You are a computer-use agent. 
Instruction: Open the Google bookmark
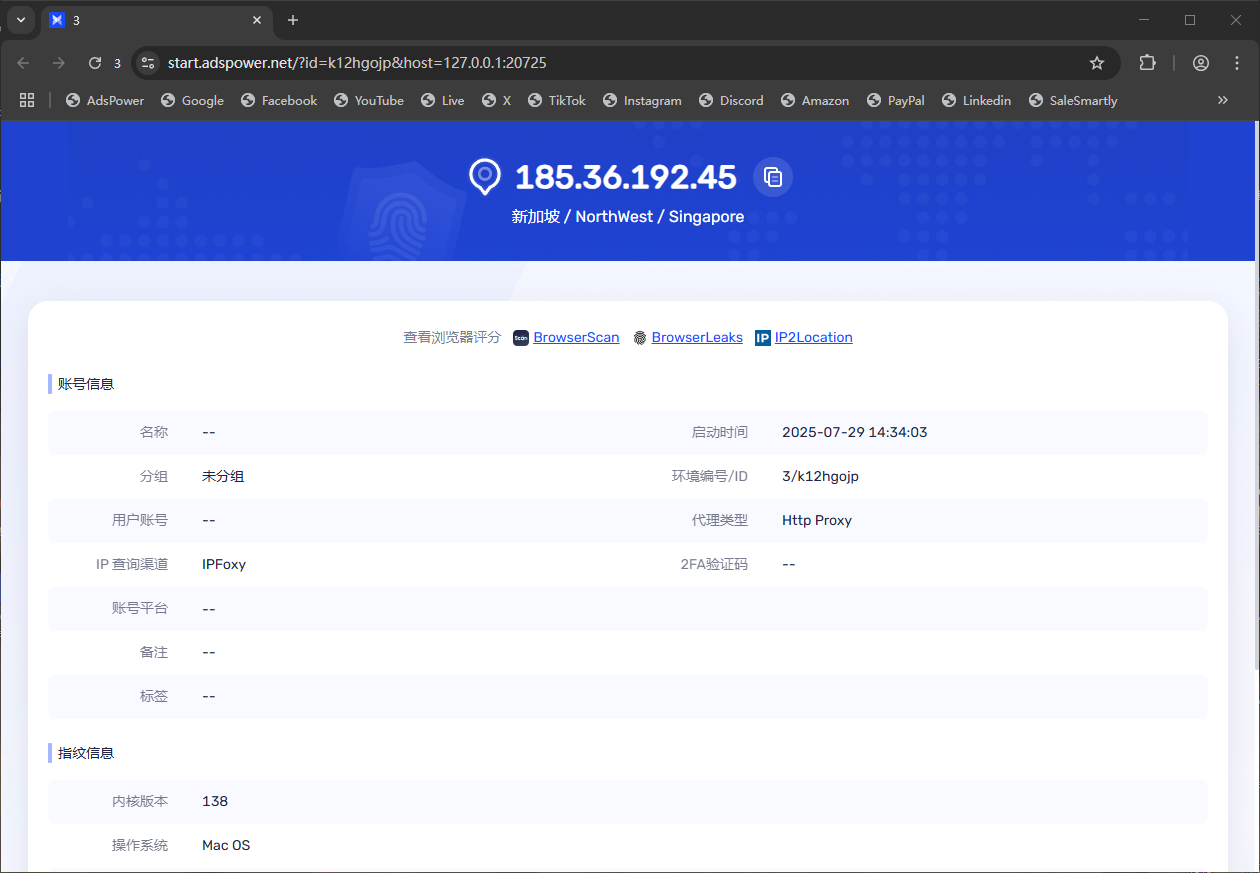pos(192,100)
